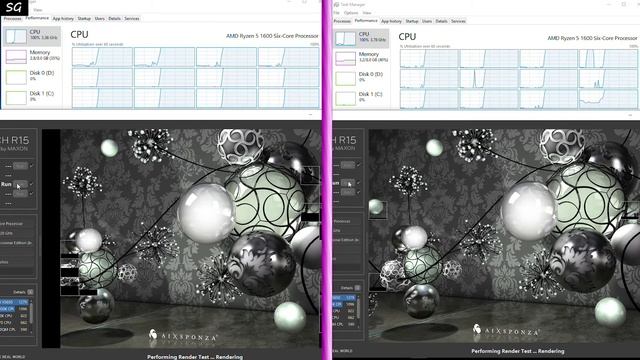Open Options menu in right Task Manager

point(351,13)
